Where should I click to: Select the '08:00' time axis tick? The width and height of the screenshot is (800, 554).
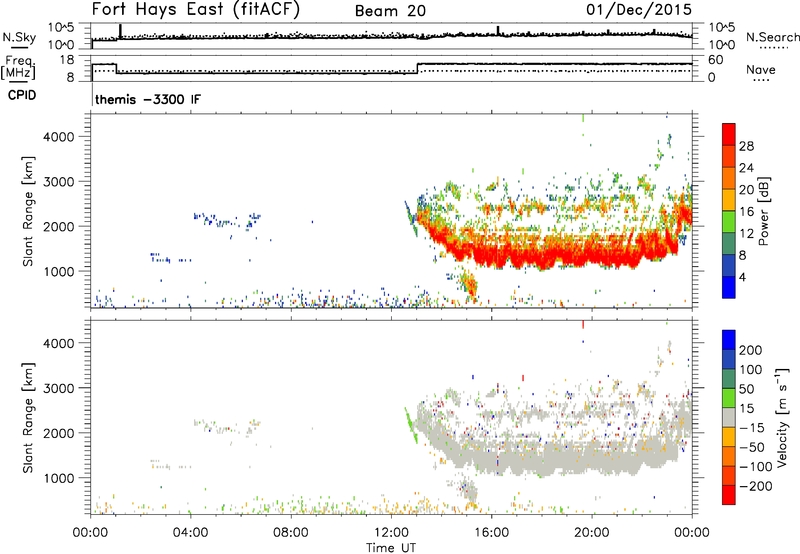click(x=291, y=533)
